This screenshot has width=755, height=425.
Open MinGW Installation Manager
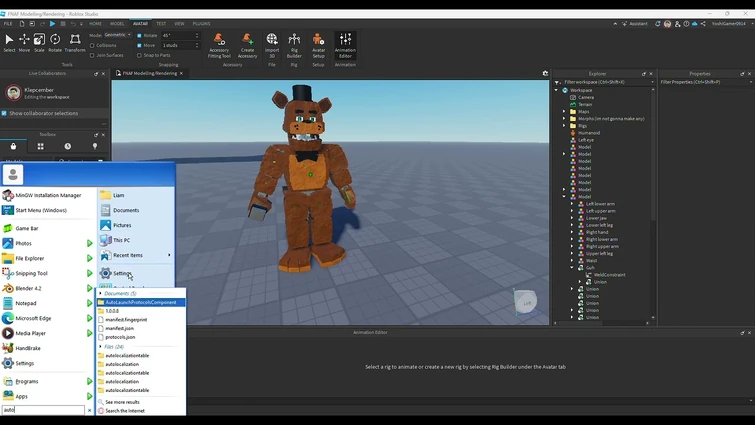[47, 195]
